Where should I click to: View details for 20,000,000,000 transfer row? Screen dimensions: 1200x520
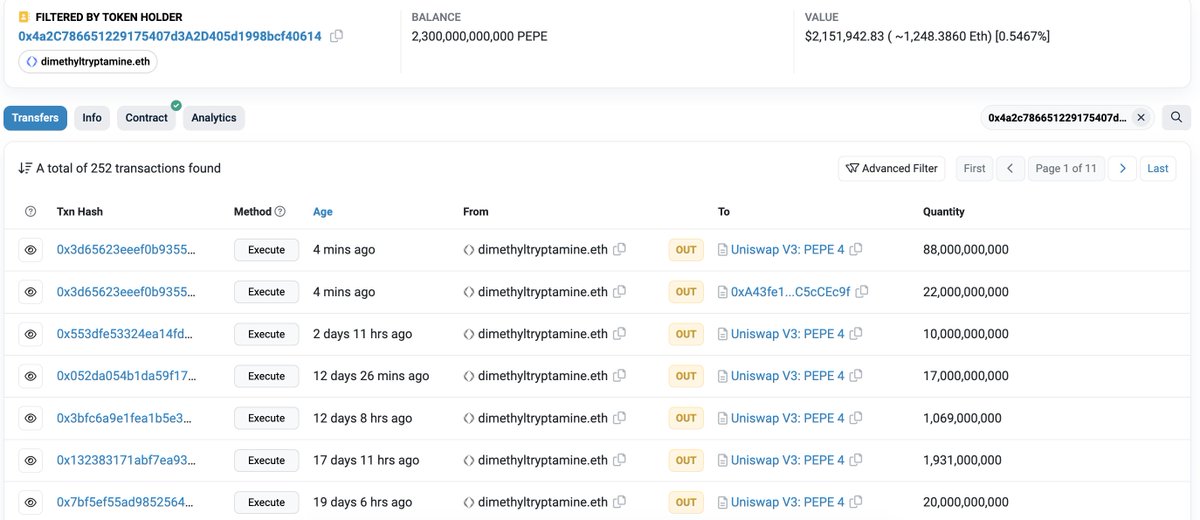pyautogui.click(x=31, y=502)
